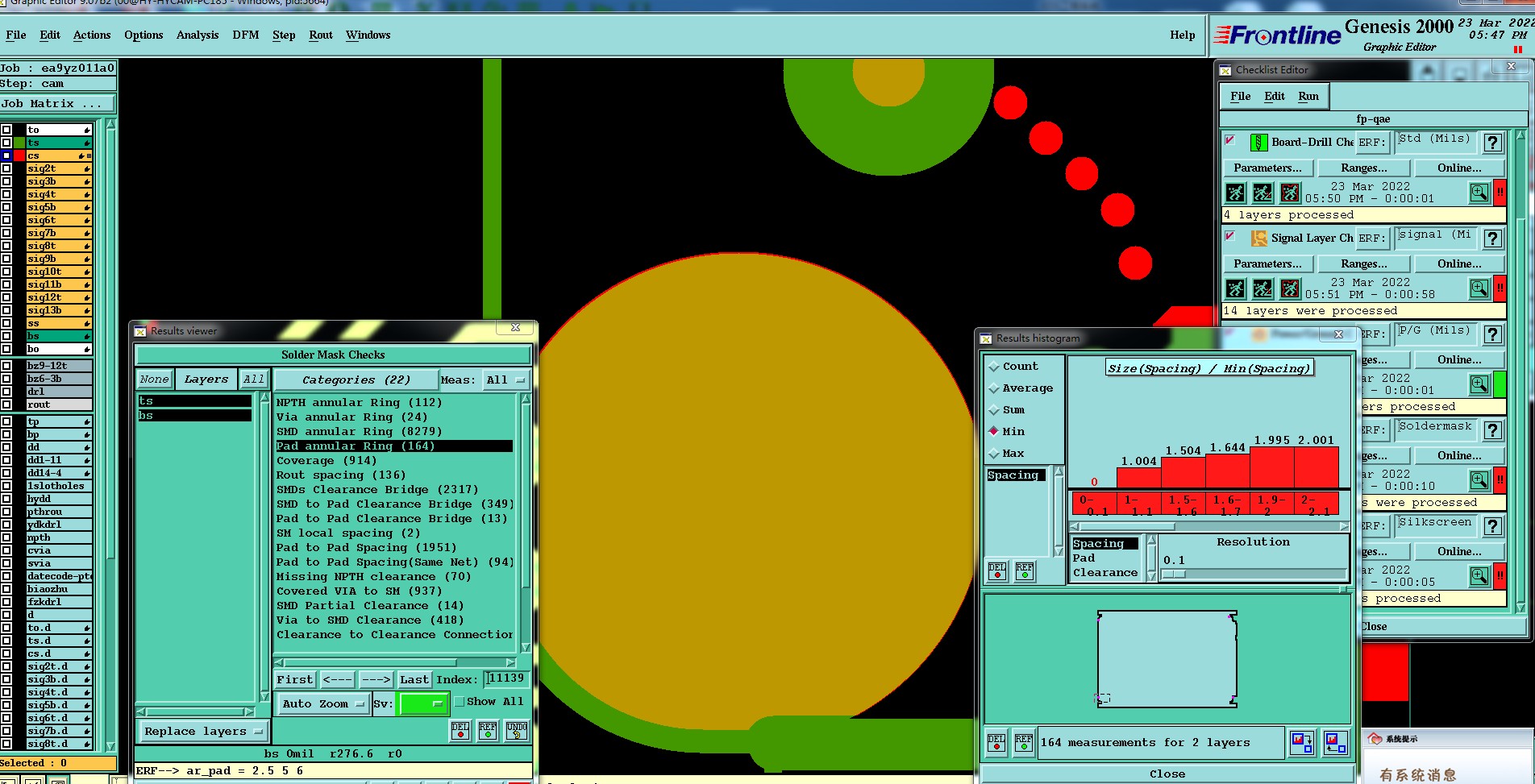This screenshot has height=784, width=1535.
Task: Open Job Matrix button
Action: tap(58, 103)
